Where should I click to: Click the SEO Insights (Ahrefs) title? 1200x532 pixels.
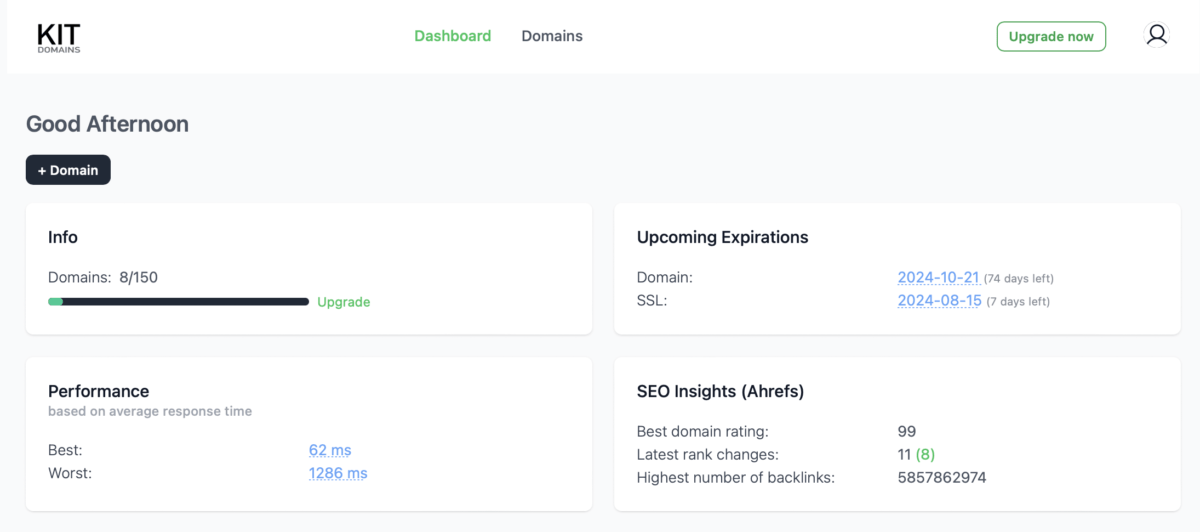click(x=720, y=391)
